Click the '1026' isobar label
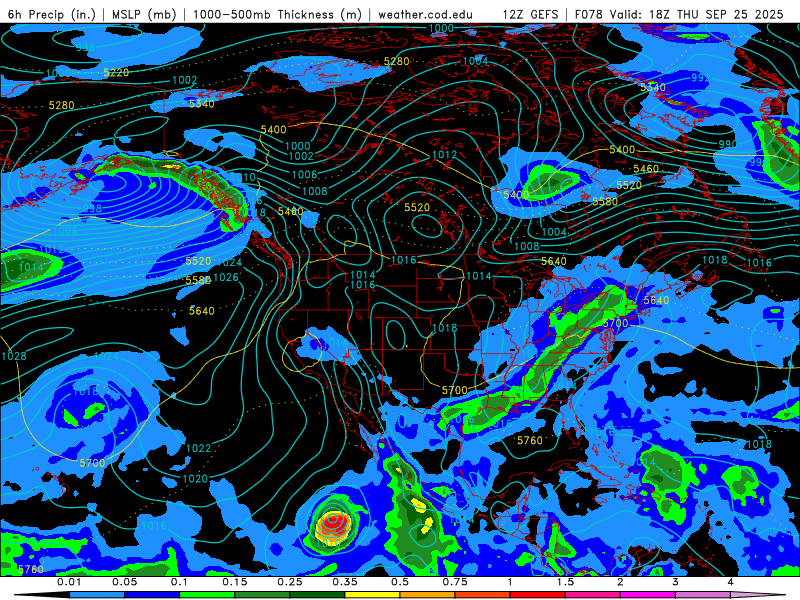The height and width of the screenshot is (600, 800). click(226, 277)
